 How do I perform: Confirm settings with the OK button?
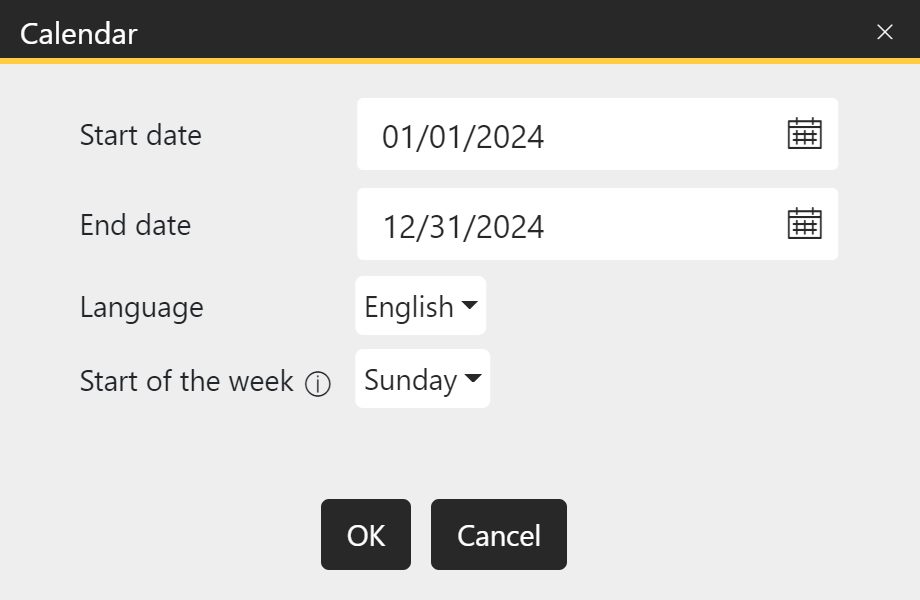(365, 534)
